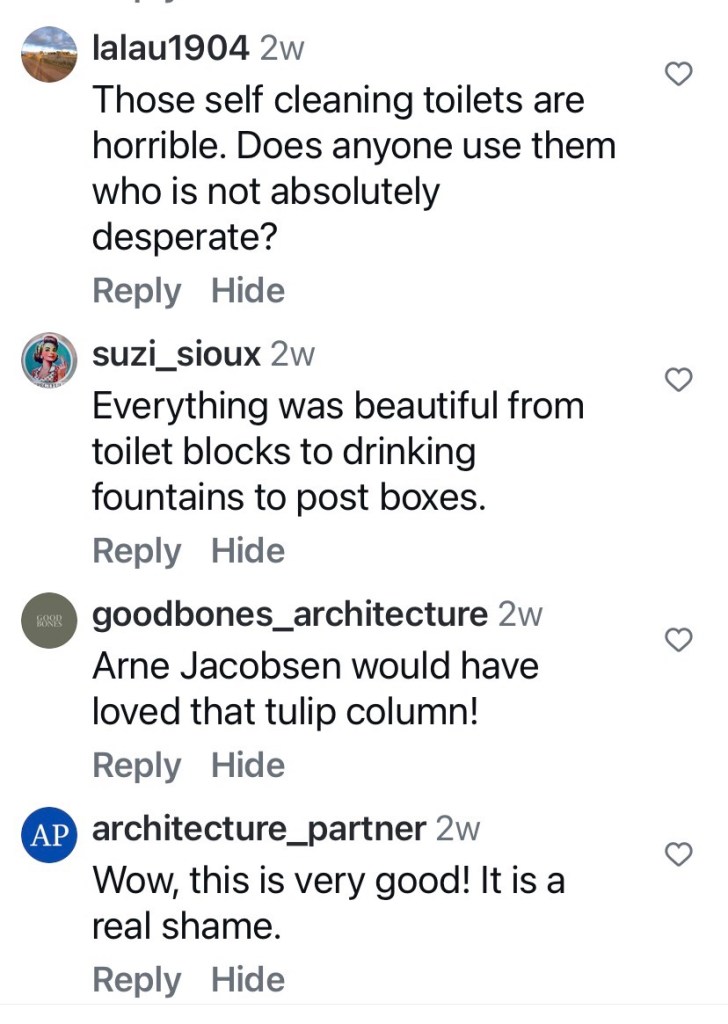Reply to lalau1904's self cleaning toilets comment

coord(136,291)
